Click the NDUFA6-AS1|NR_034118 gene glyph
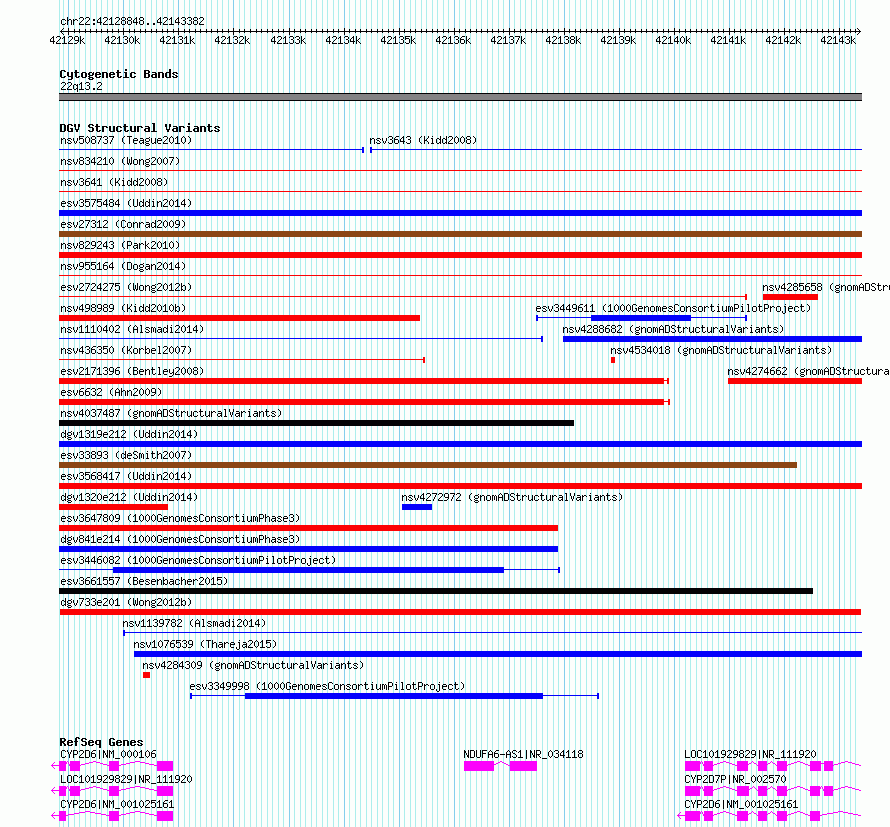 (500, 766)
